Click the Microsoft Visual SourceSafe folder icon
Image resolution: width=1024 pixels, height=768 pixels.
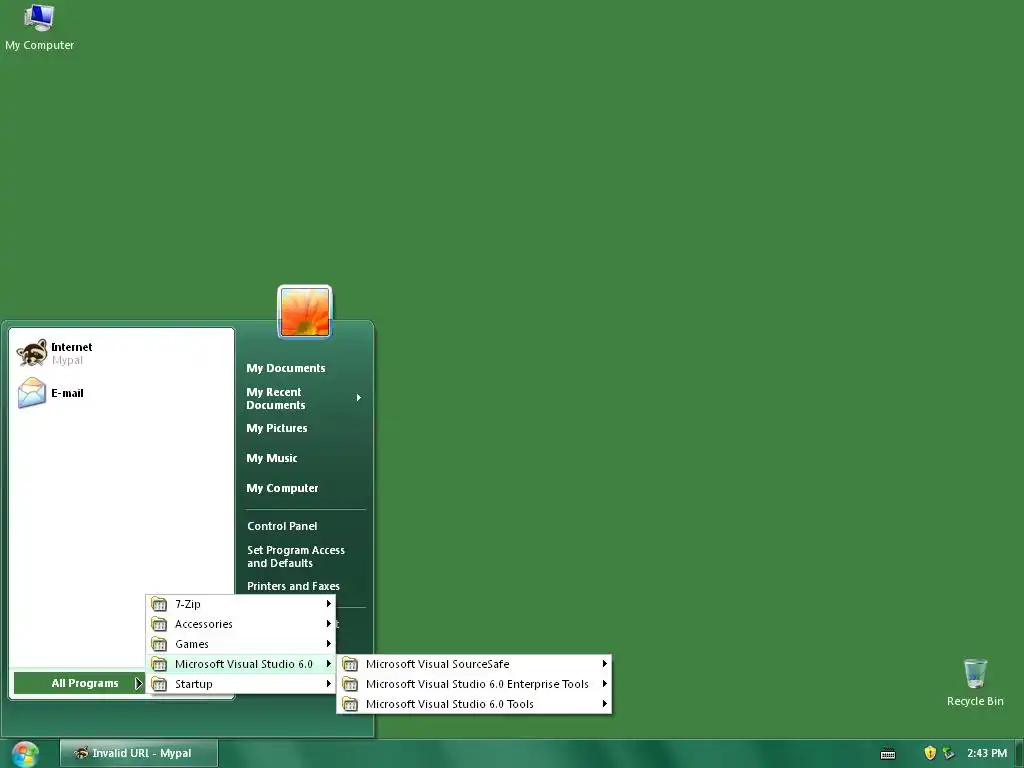click(x=350, y=664)
